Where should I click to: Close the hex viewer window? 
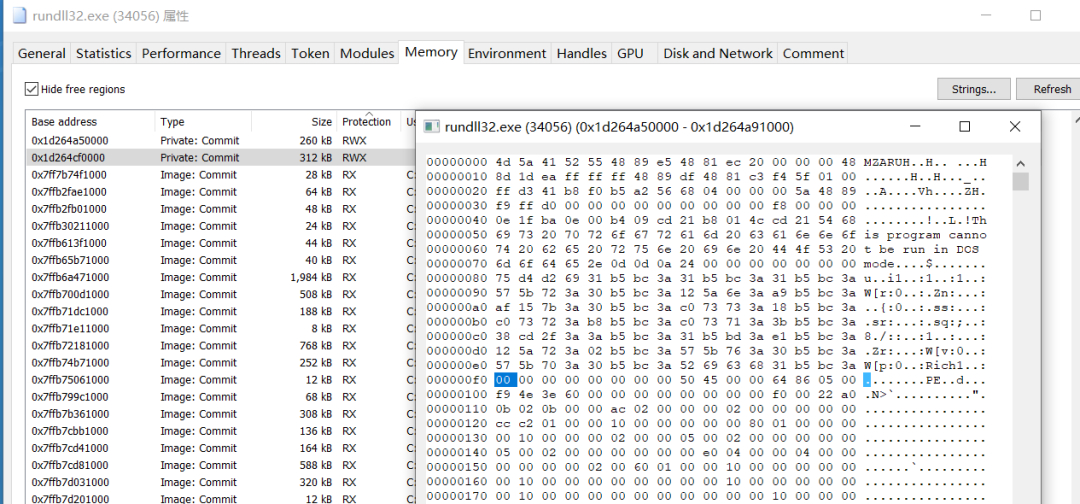1015,127
